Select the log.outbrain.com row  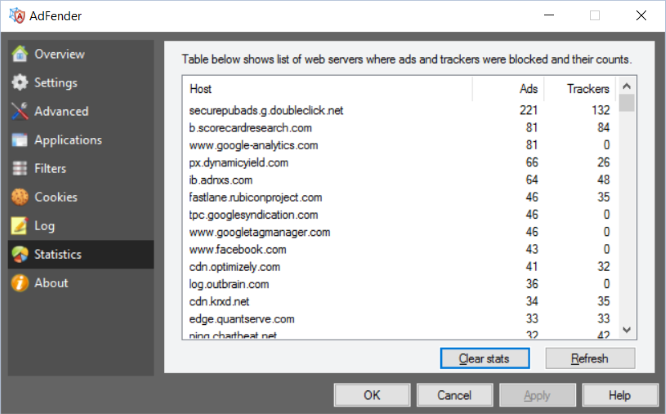tap(399, 284)
